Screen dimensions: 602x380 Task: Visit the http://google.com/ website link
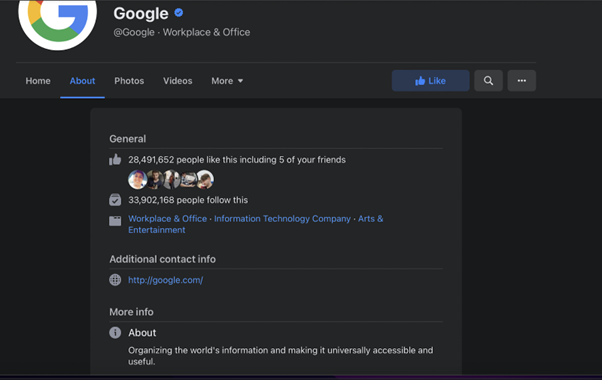click(x=165, y=280)
